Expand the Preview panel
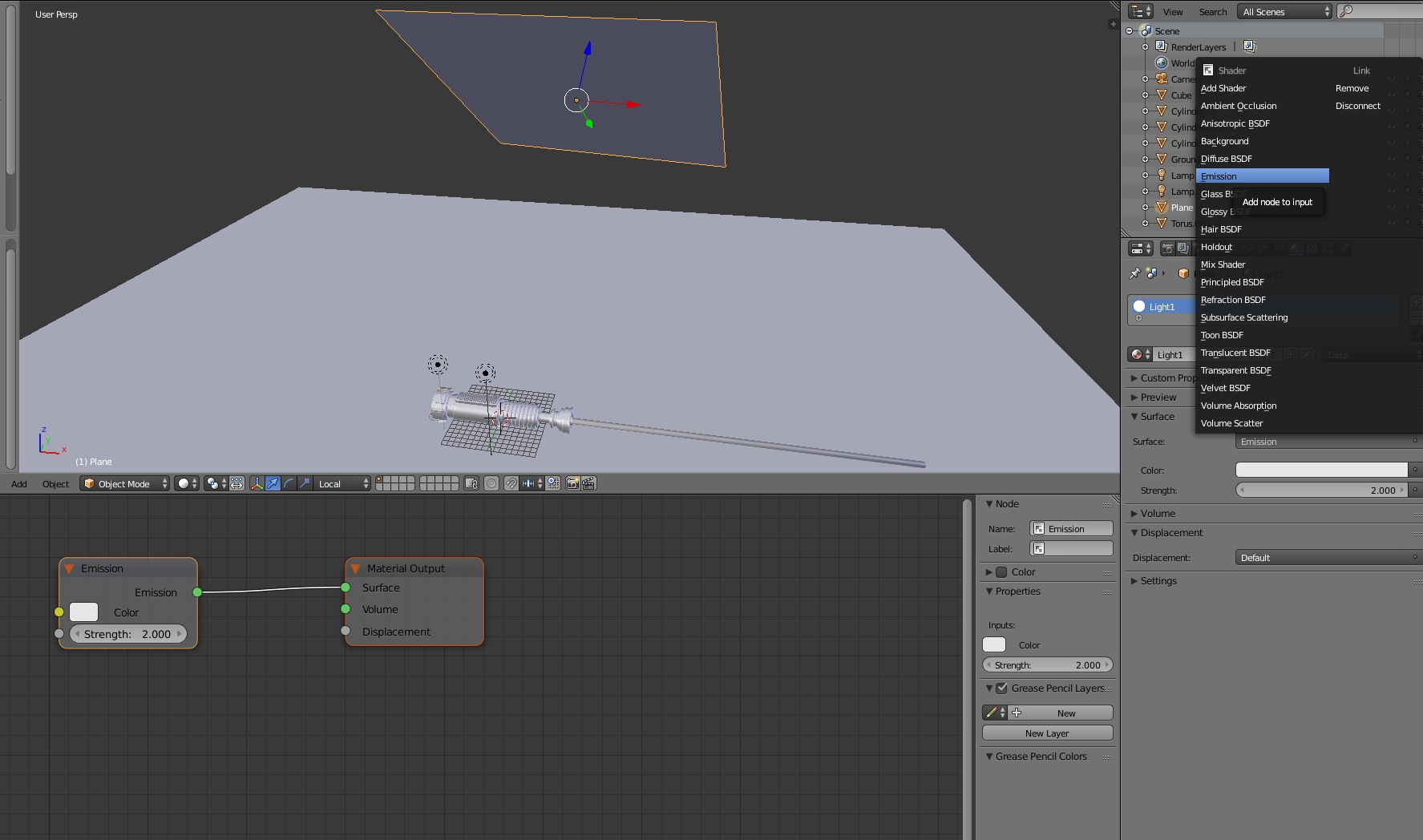1423x840 pixels. click(1134, 397)
